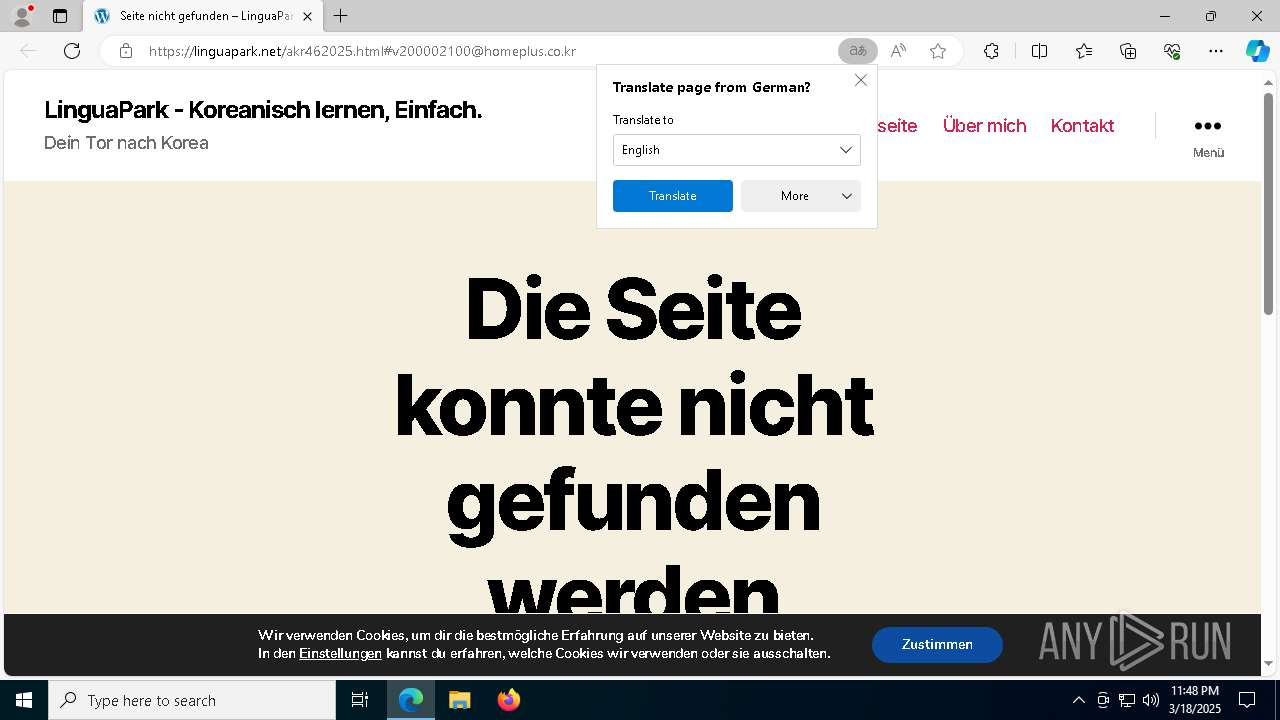Open the Copilot icon

click(1257, 51)
